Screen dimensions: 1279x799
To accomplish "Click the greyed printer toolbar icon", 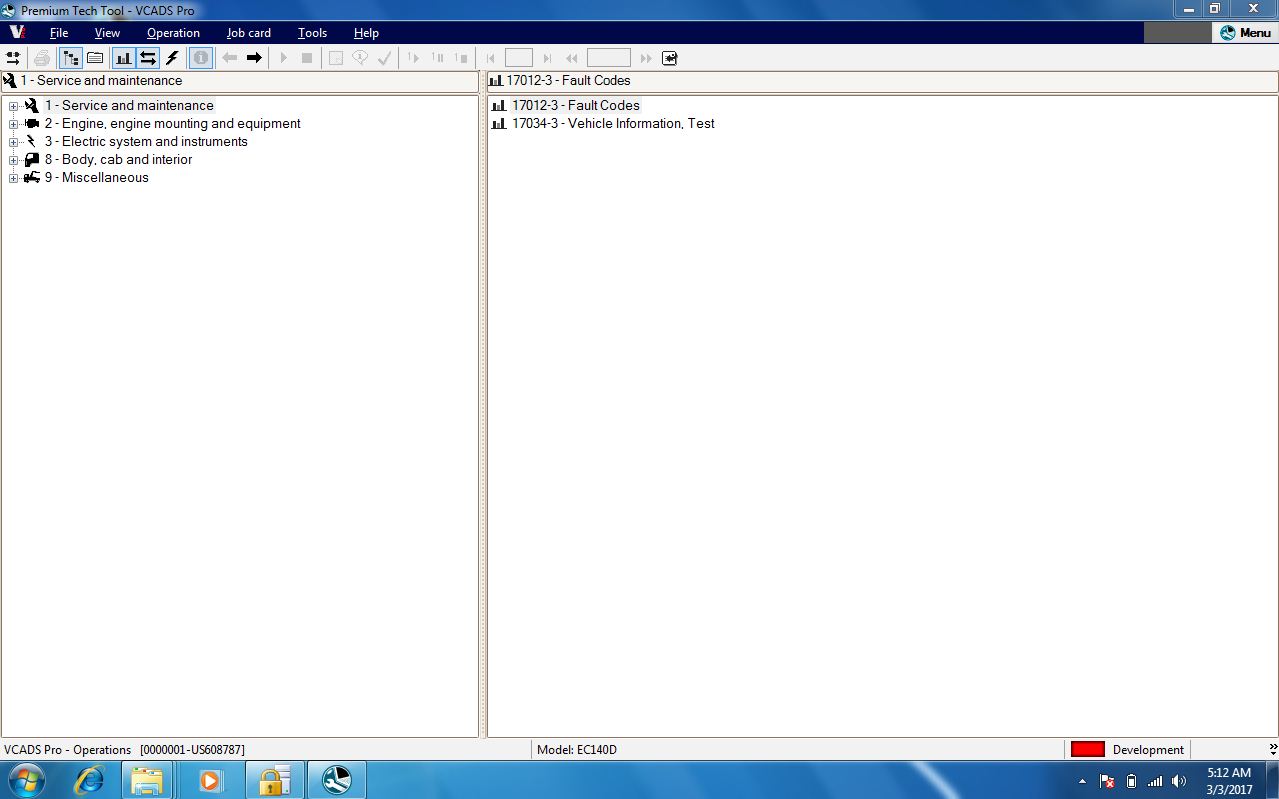I will click(42, 58).
